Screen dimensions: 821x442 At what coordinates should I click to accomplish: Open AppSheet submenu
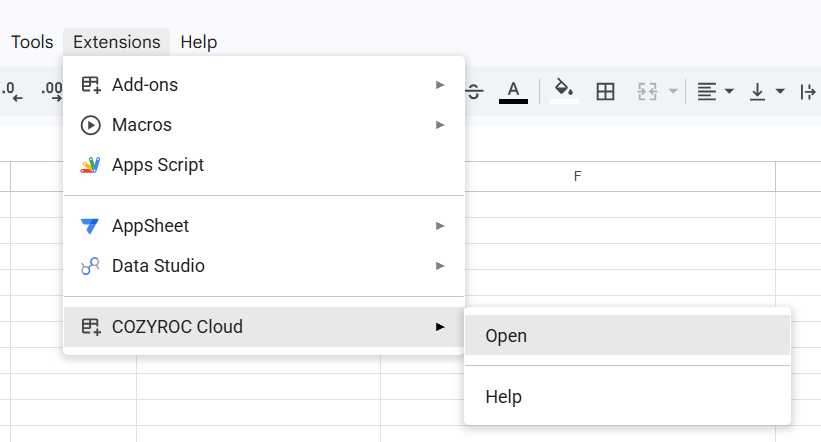(264, 226)
